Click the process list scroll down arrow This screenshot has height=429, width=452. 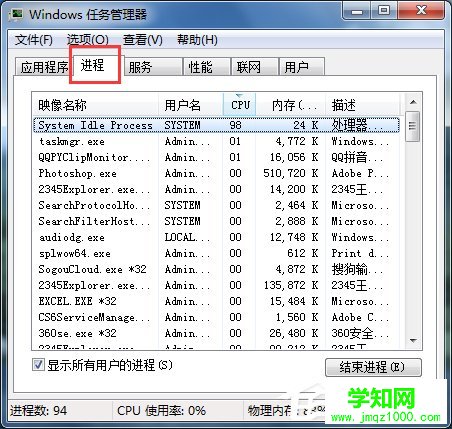pyautogui.click(x=413, y=341)
